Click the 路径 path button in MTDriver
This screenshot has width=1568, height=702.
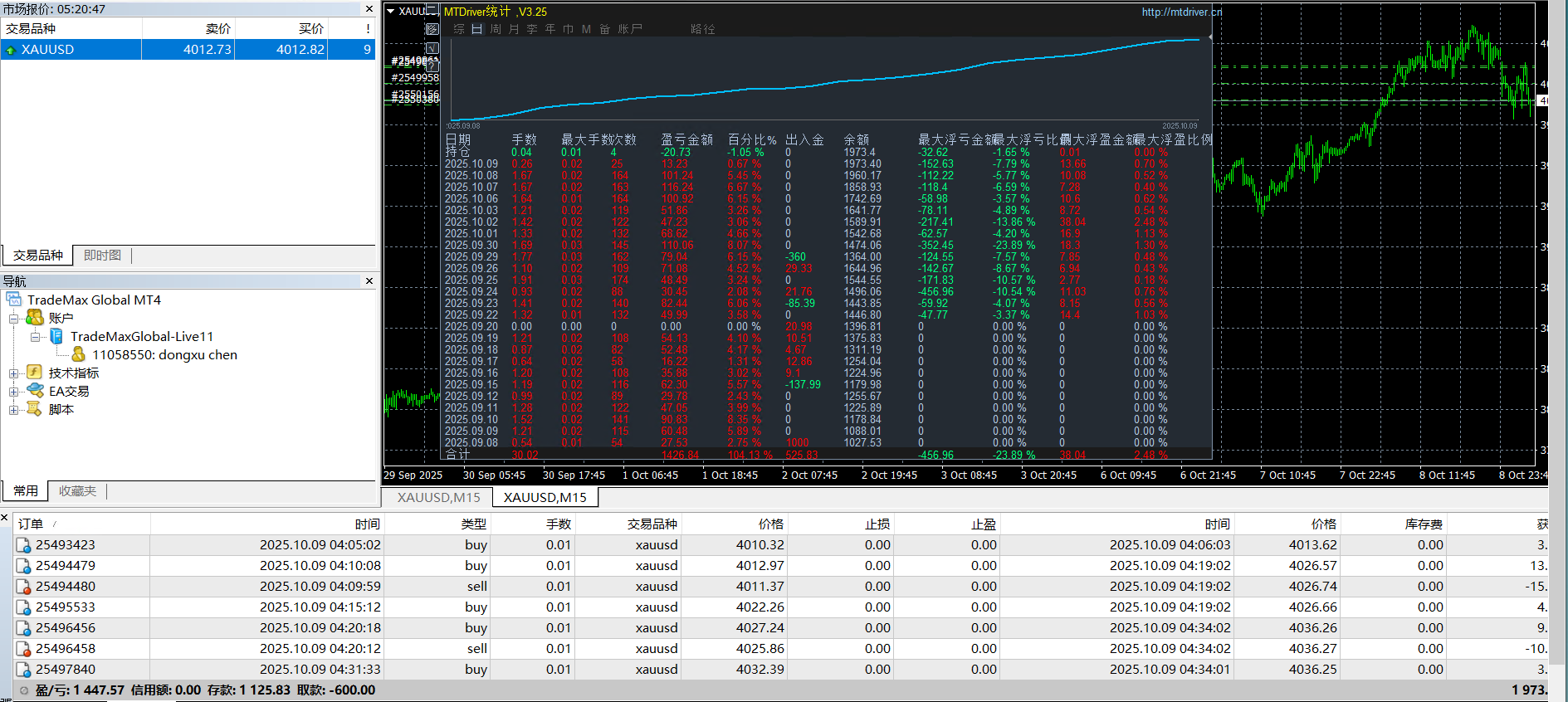pos(703,29)
